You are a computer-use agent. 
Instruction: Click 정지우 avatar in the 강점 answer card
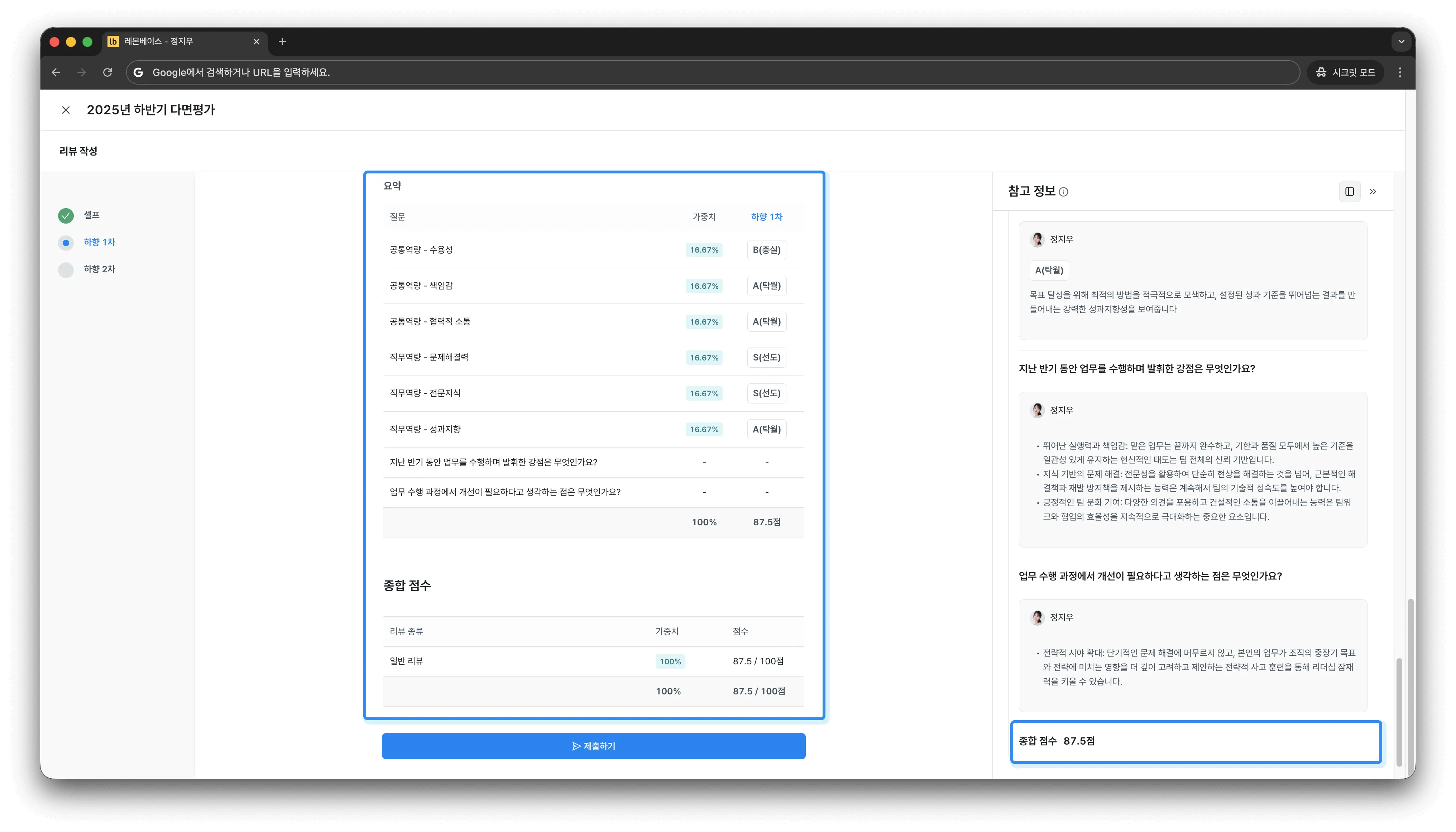1037,410
